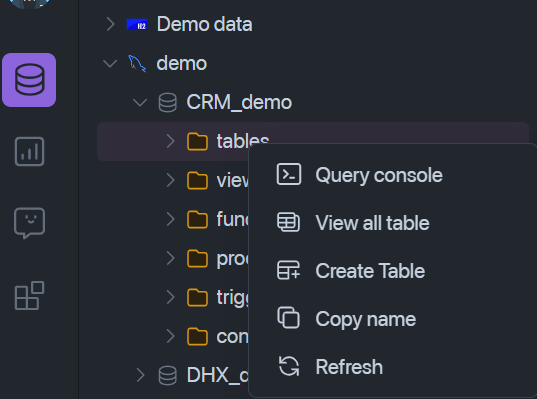Click the DHX database cylinder icon
Screen dimensions: 537x399
168,375
